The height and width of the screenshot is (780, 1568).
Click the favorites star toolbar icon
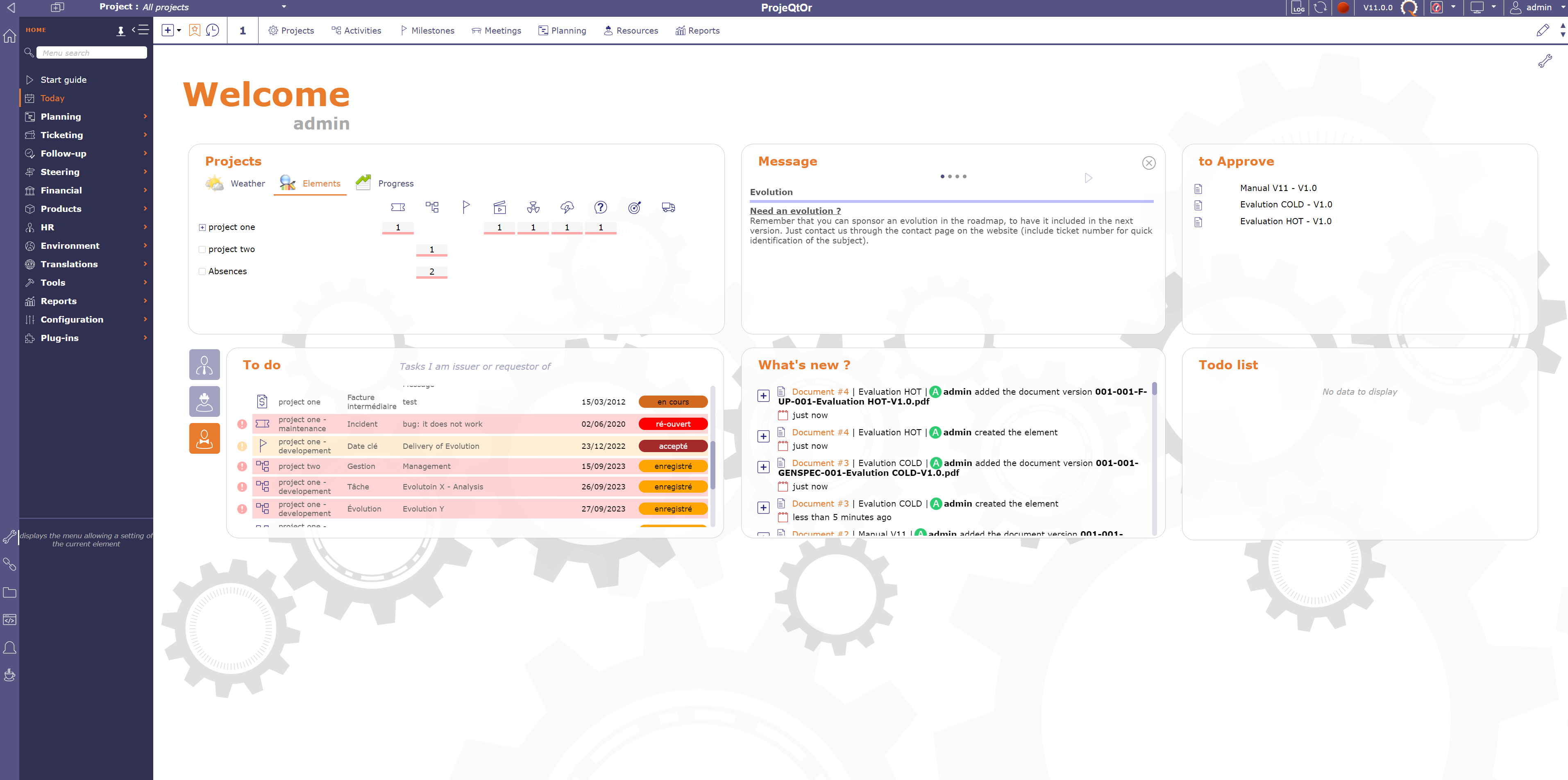pyautogui.click(x=194, y=30)
